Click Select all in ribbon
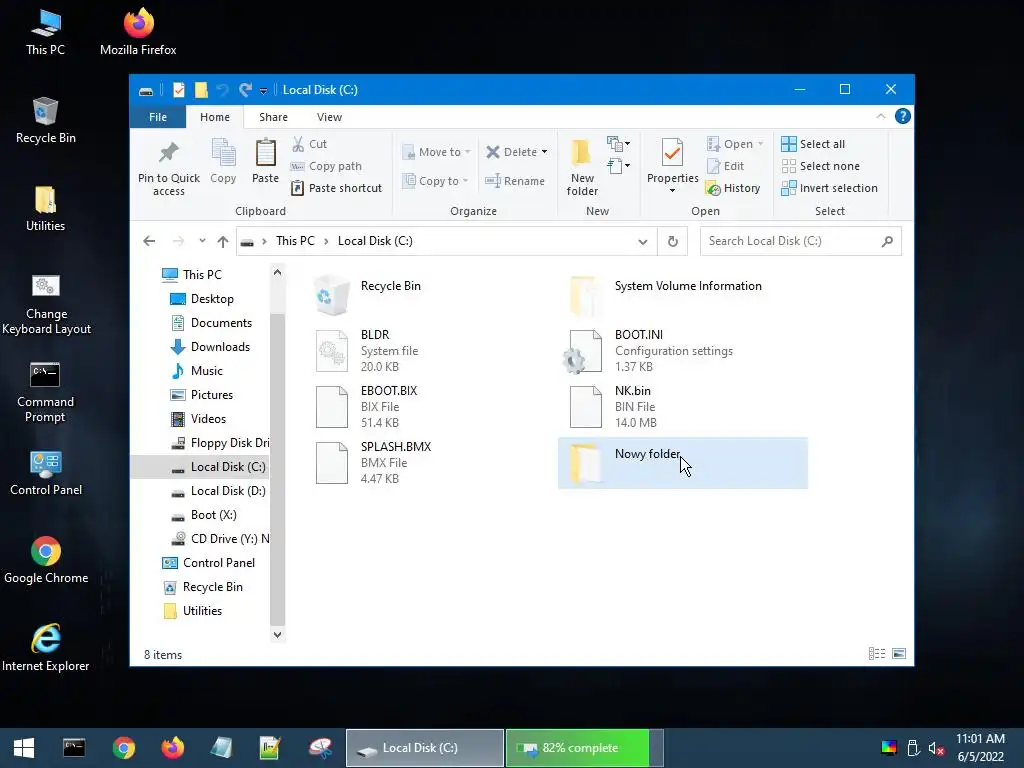Image resolution: width=1024 pixels, height=768 pixels. point(813,144)
